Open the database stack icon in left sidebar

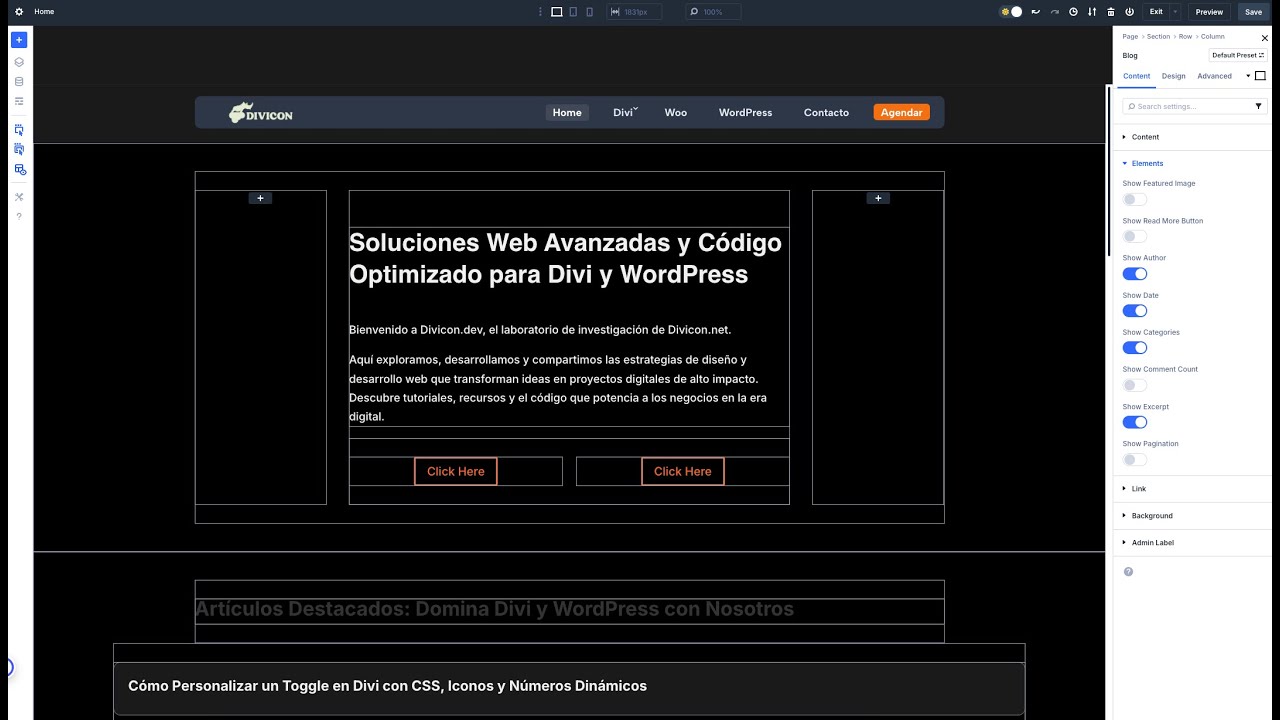tap(19, 82)
